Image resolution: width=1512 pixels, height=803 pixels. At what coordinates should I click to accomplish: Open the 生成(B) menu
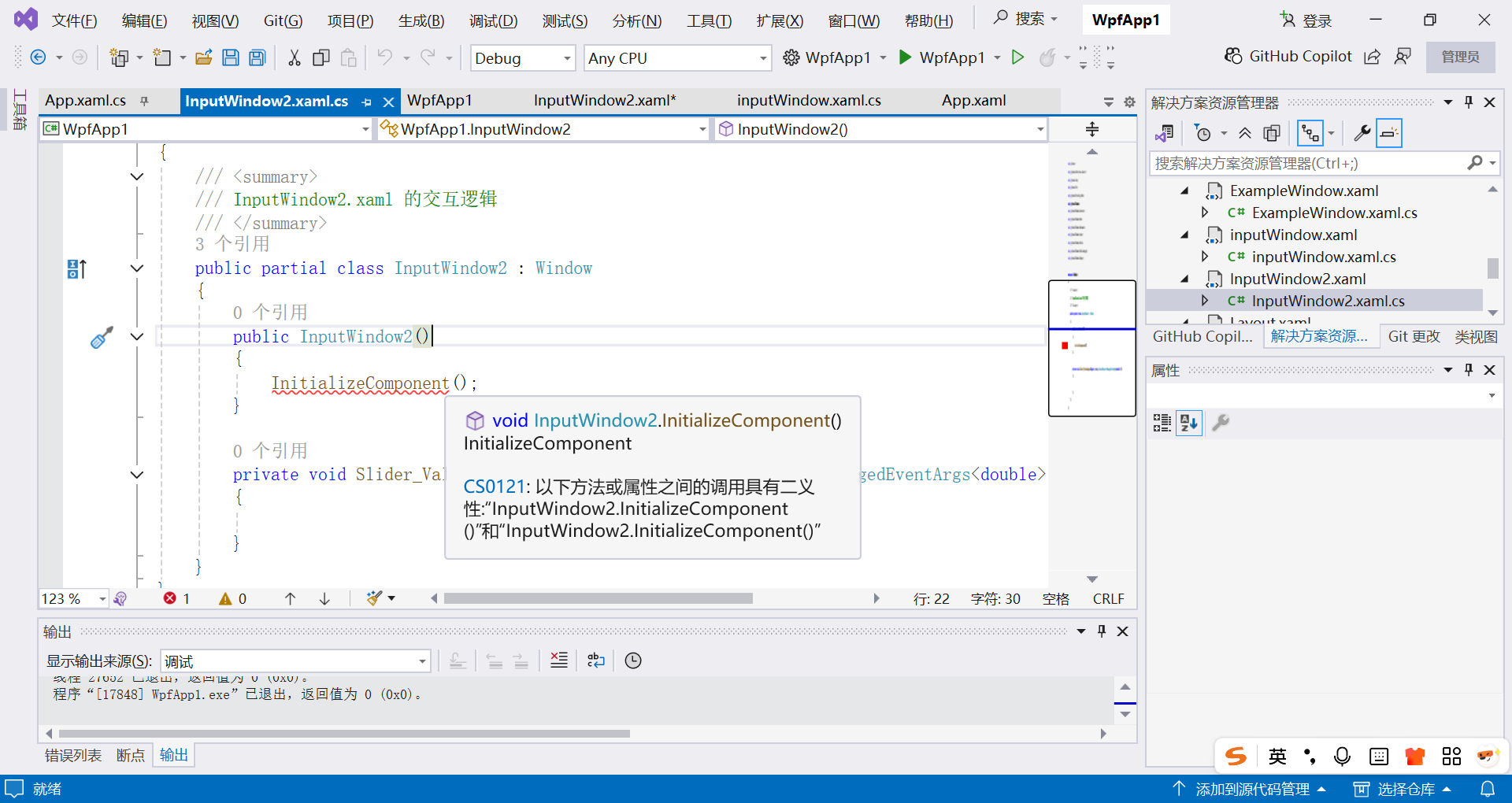[421, 20]
